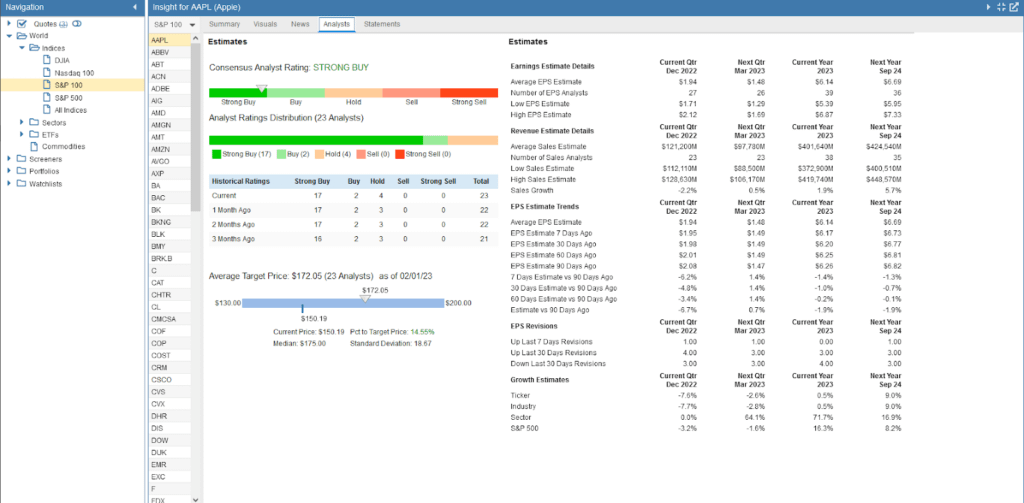This screenshot has height=503, width=1024.
Task: Collapse the World tree node
Action: [9, 36]
